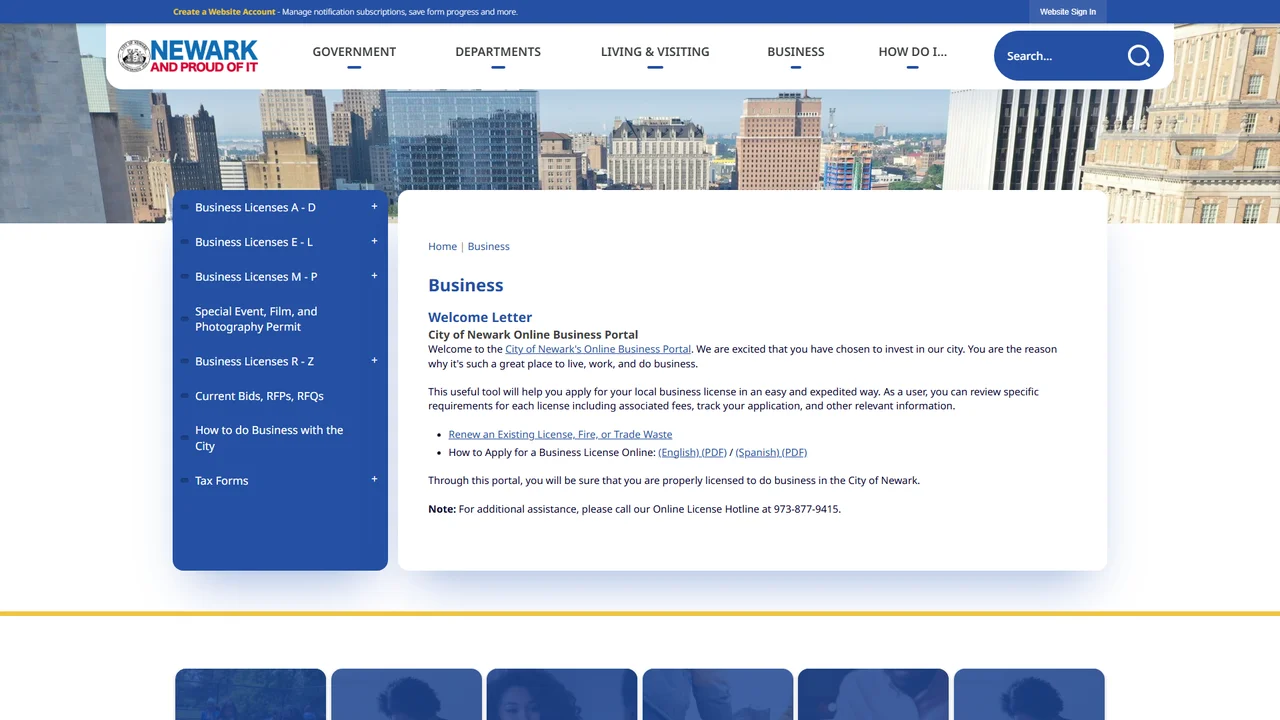The width and height of the screenshot is (1280, 720).
Task: Expand Business Licenses E - L submenu
Action: (x=374, y=241)
